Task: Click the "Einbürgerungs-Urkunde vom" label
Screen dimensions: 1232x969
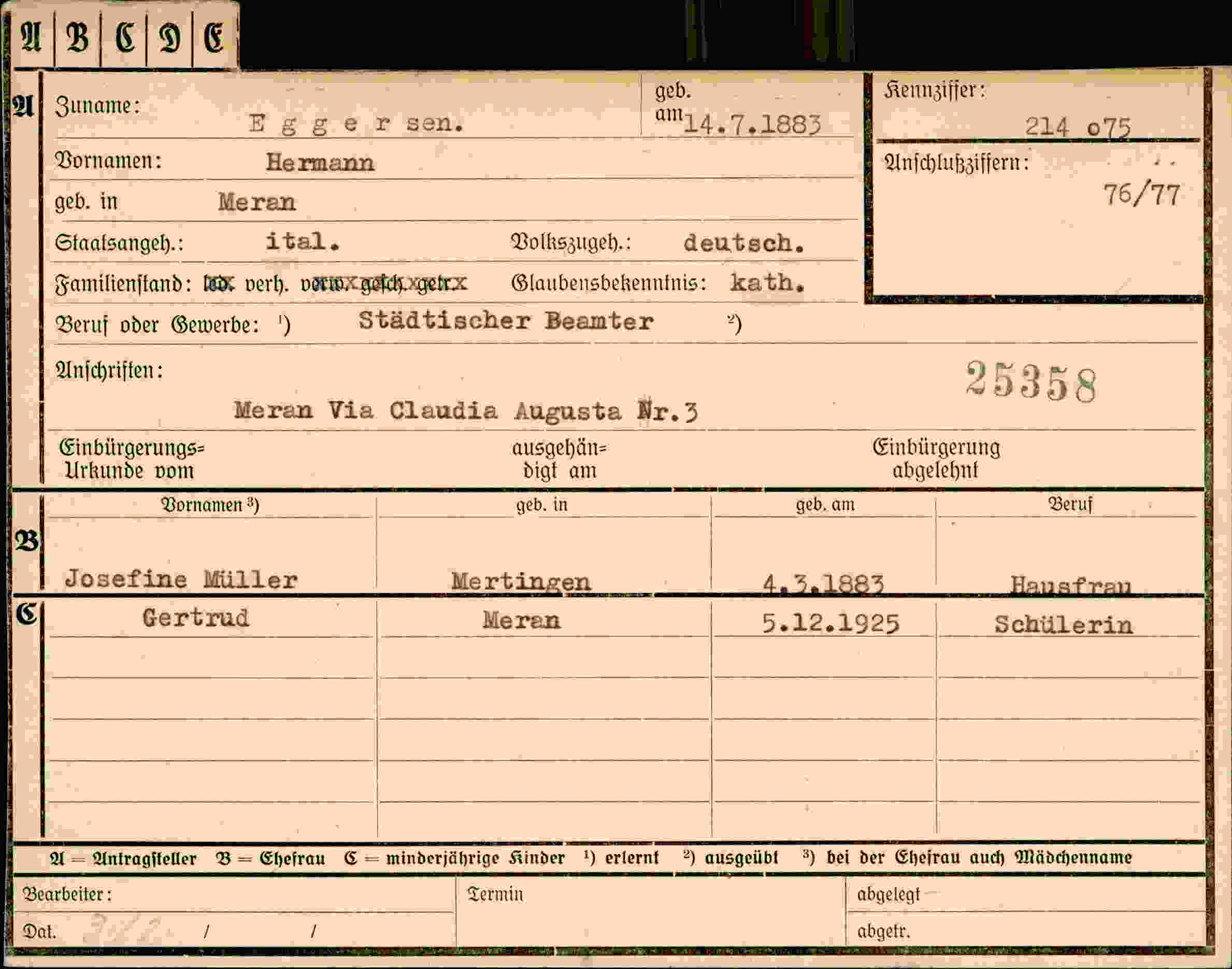Action: 132,460
